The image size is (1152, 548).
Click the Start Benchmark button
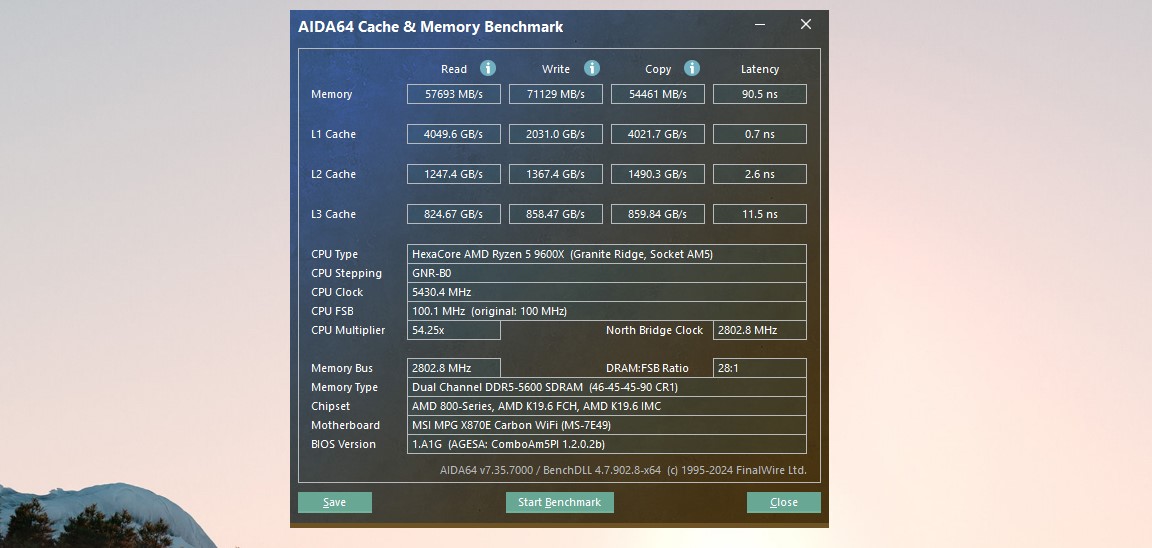559,502
